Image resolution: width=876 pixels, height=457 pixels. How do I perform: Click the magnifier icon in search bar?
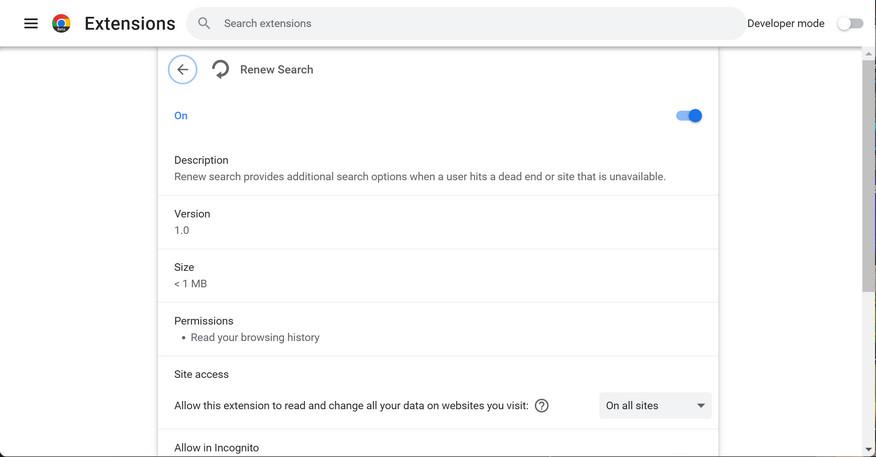(204, 23)
